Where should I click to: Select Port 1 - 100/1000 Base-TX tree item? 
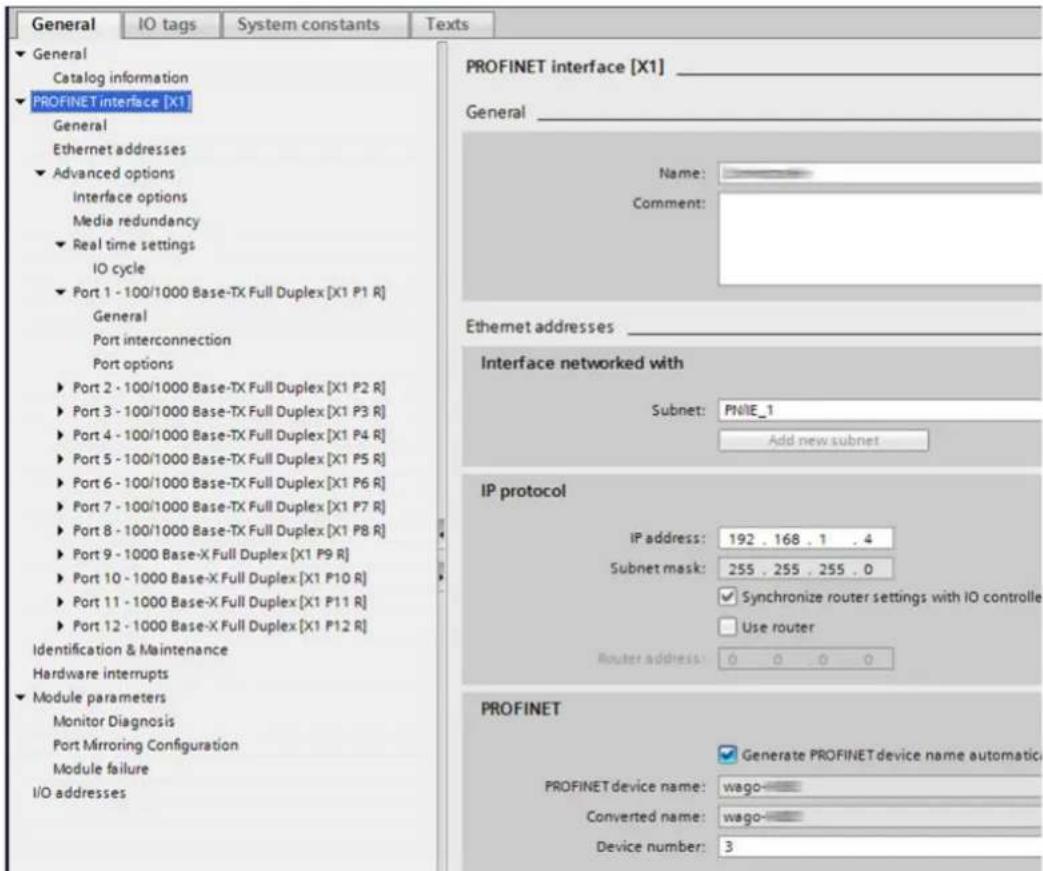229,292
